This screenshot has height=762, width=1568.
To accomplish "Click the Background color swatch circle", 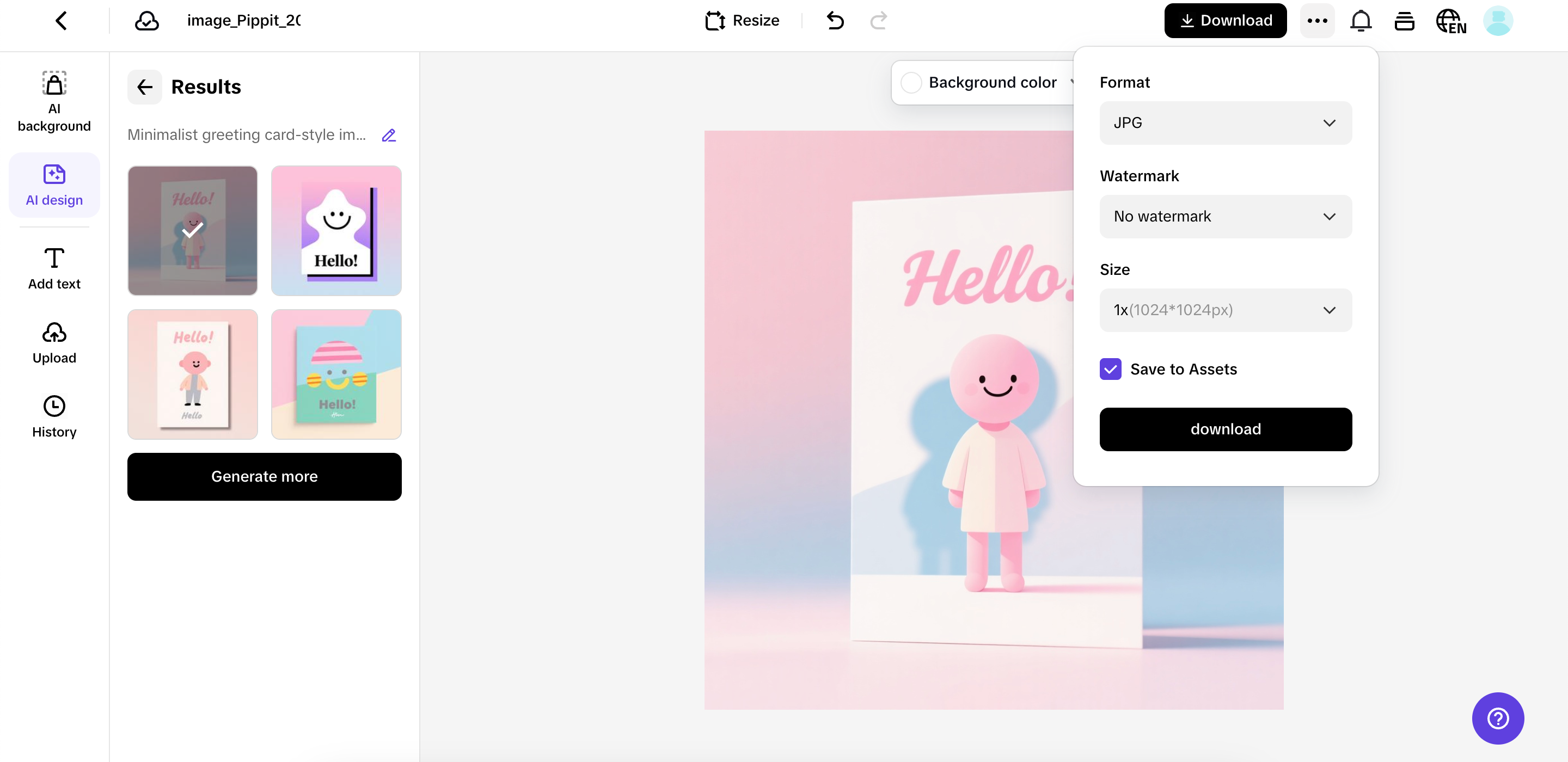I will click(911, 83).
